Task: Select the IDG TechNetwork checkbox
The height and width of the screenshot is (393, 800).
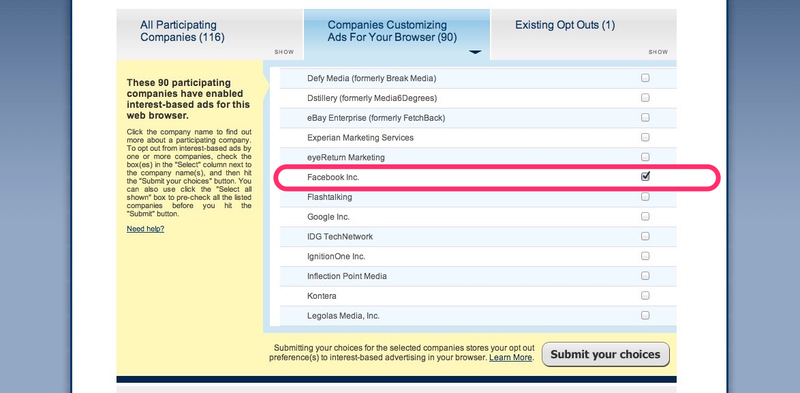Action: coord(645,236)
